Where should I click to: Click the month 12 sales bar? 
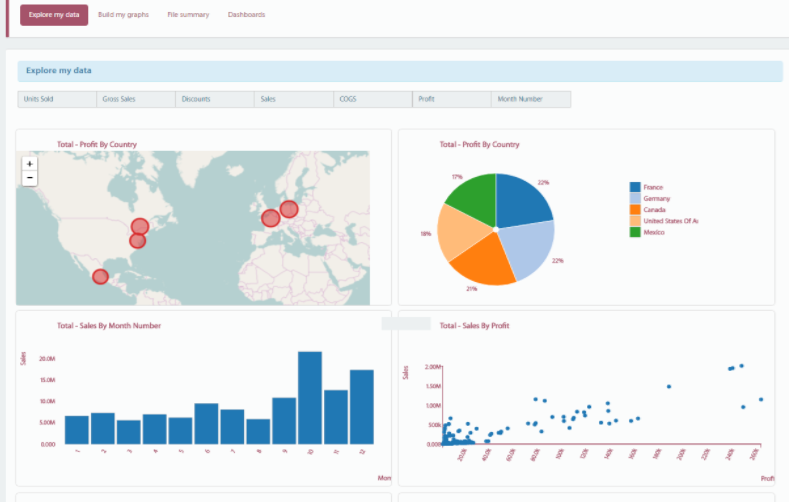click(362, 407)
